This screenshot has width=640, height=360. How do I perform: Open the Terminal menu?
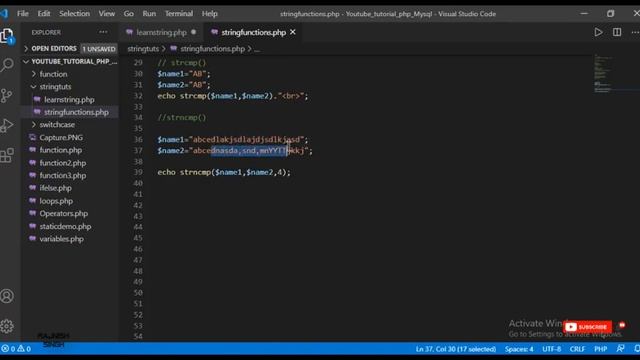pos(179,13)
